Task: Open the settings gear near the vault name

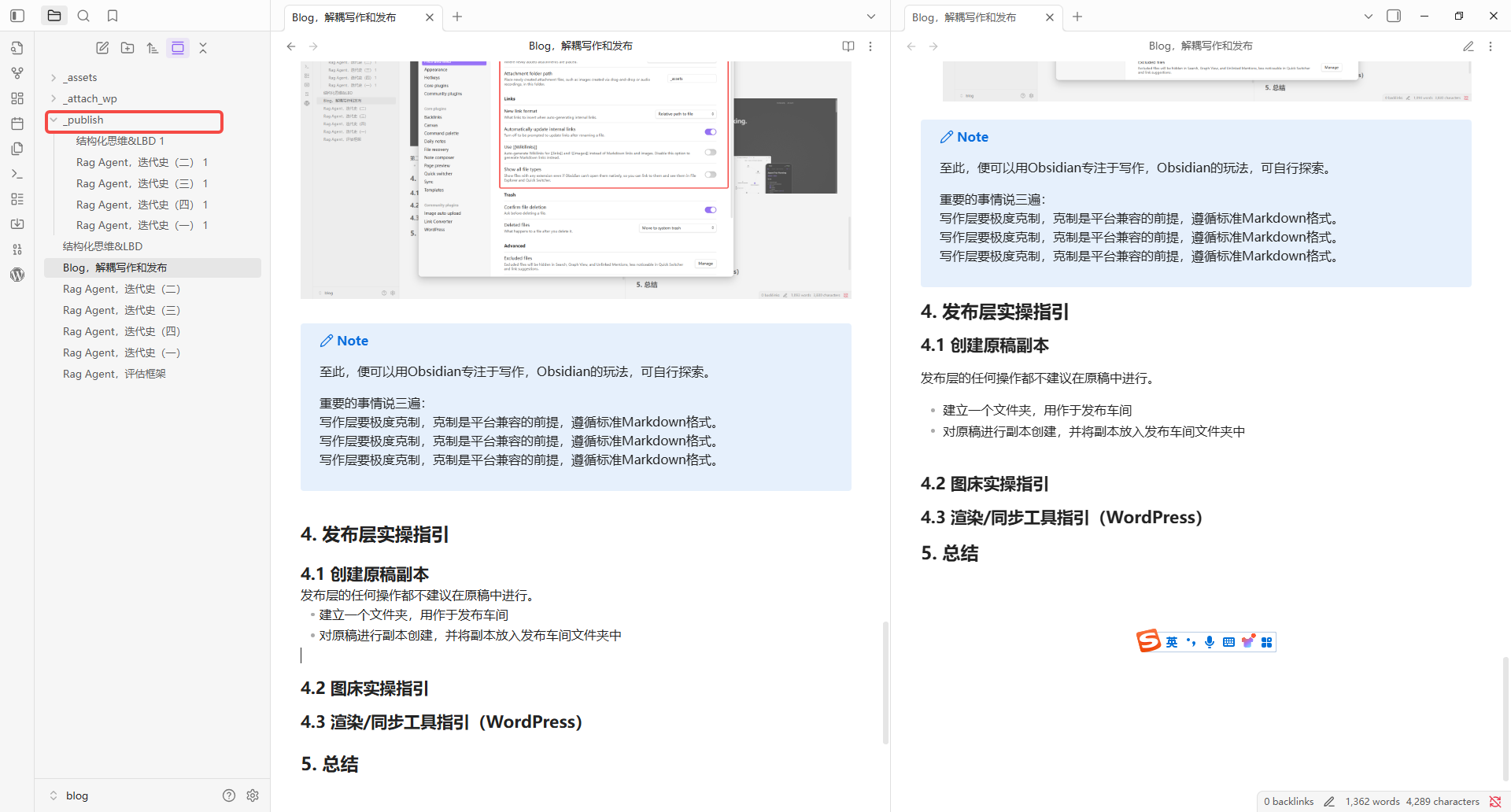Action: point(252,795)
